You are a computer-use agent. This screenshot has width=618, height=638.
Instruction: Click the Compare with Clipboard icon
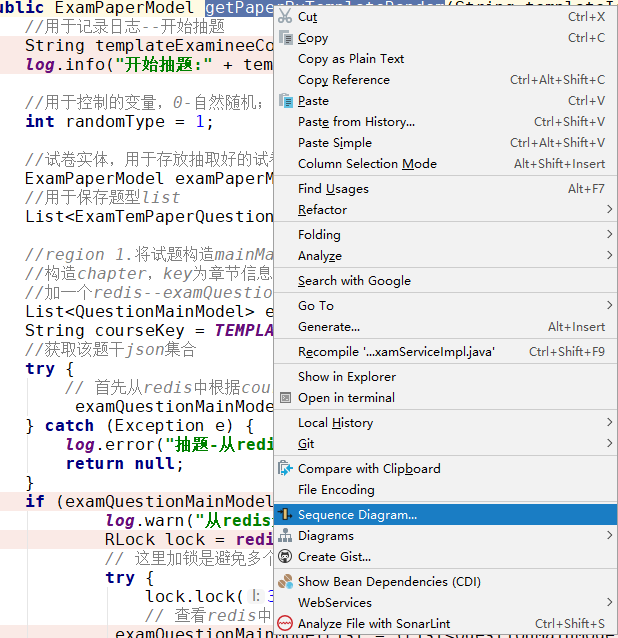coord(285,468)
